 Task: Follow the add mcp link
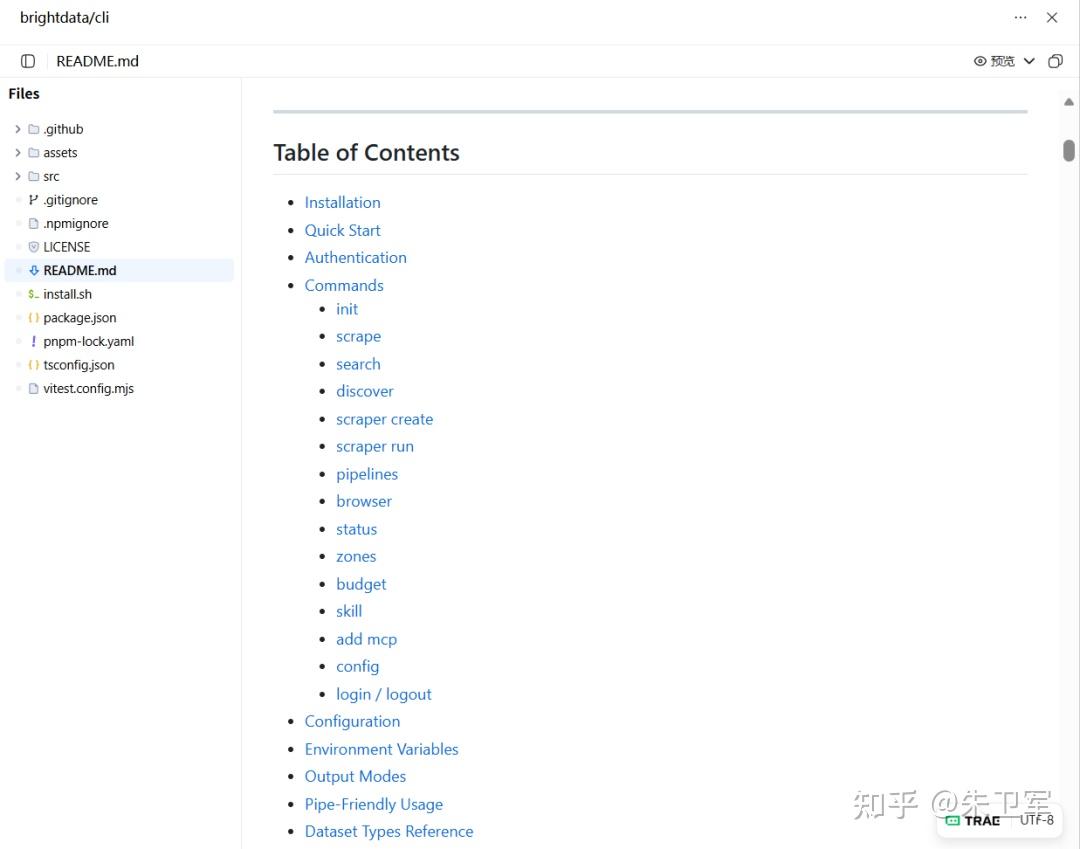coord(366,640)
